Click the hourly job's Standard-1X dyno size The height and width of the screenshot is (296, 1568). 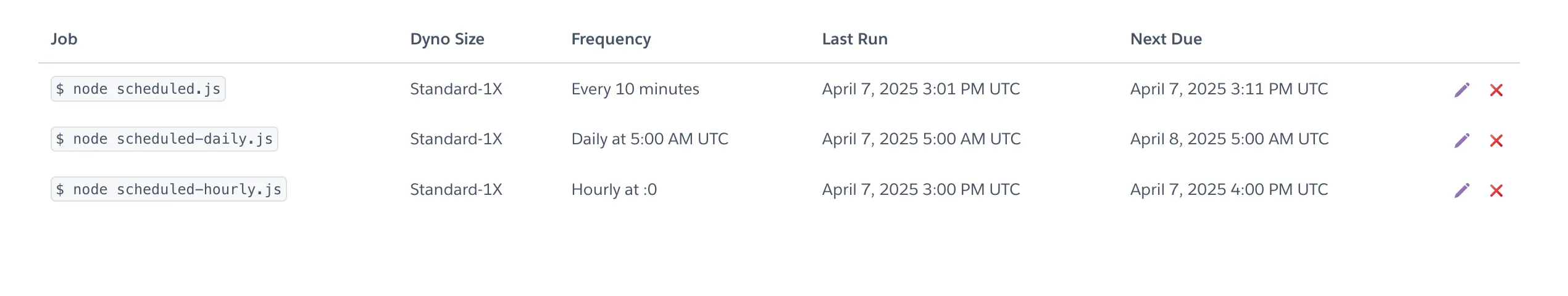pyautogui.click(x=456, y=189)
